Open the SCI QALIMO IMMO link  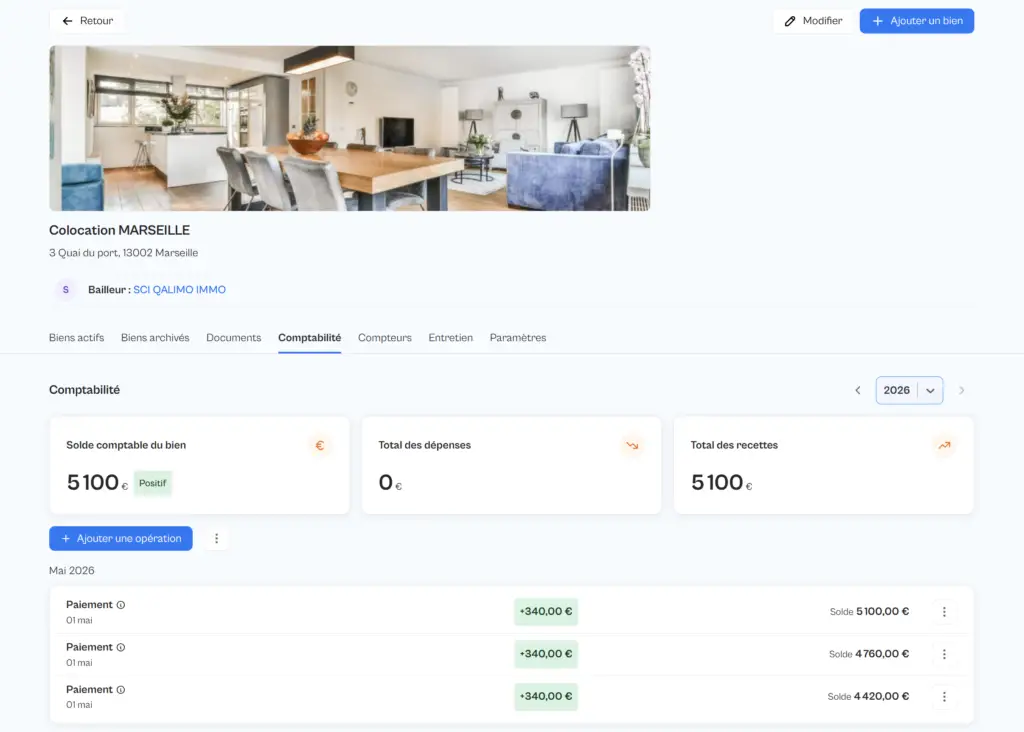[180, 289]
